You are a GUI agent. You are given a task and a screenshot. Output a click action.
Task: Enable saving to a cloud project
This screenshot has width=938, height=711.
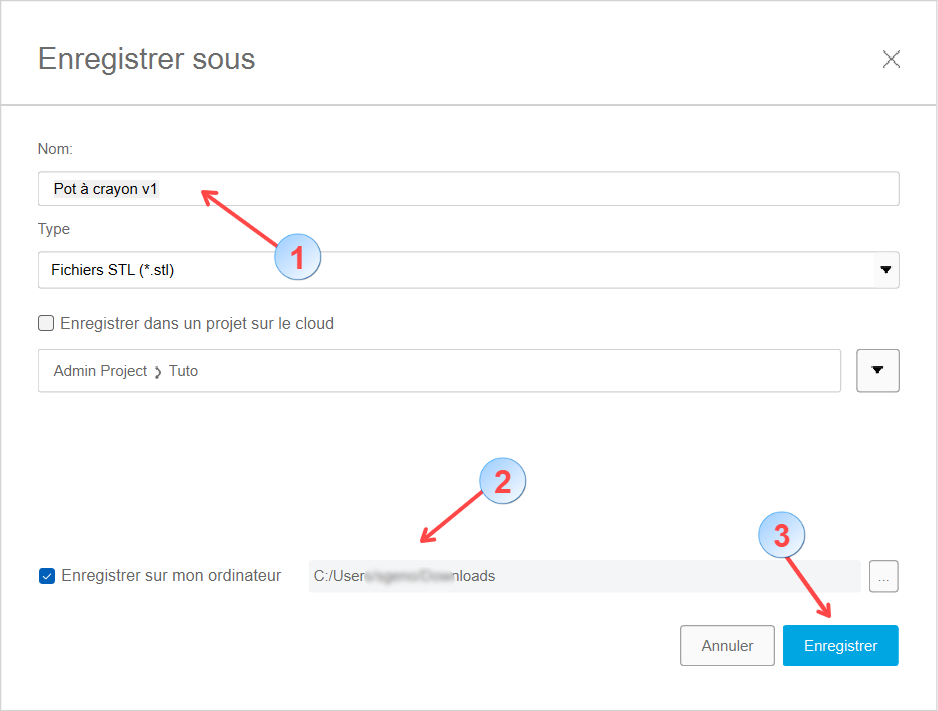point(46,323)
